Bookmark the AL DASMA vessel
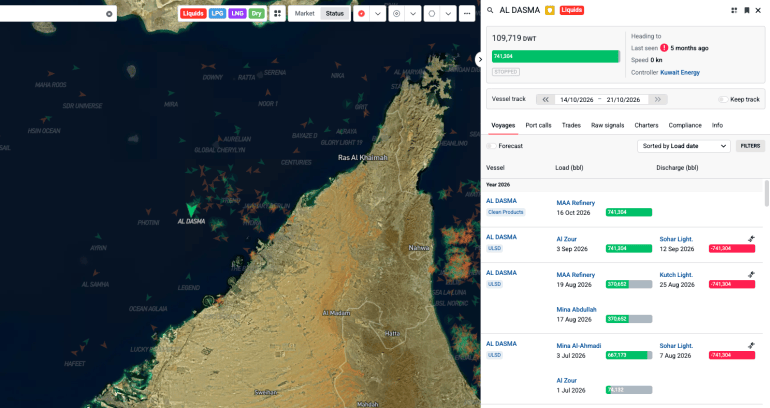 pos(746,10)
